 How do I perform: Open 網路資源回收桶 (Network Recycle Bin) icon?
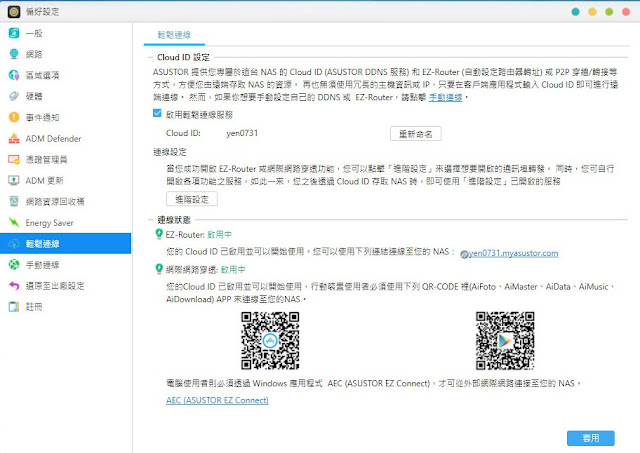(14, 201)
